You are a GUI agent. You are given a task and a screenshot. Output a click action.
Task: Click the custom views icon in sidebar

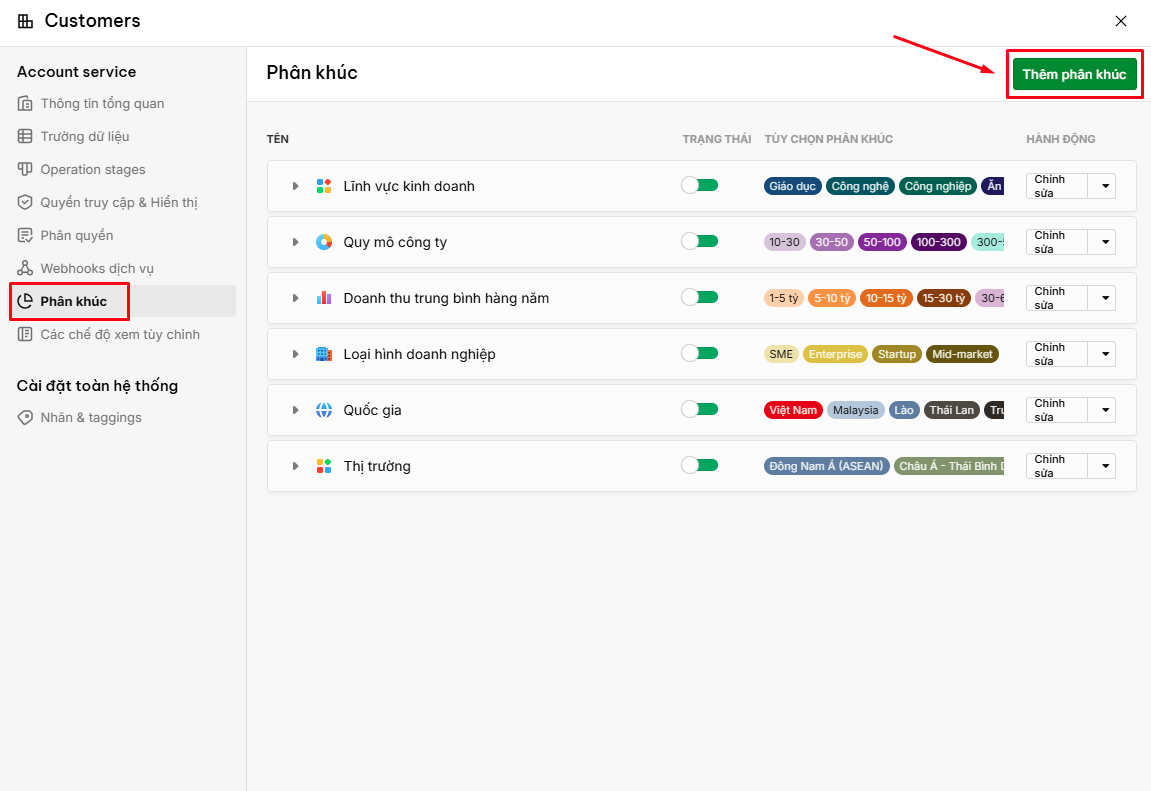25,335
